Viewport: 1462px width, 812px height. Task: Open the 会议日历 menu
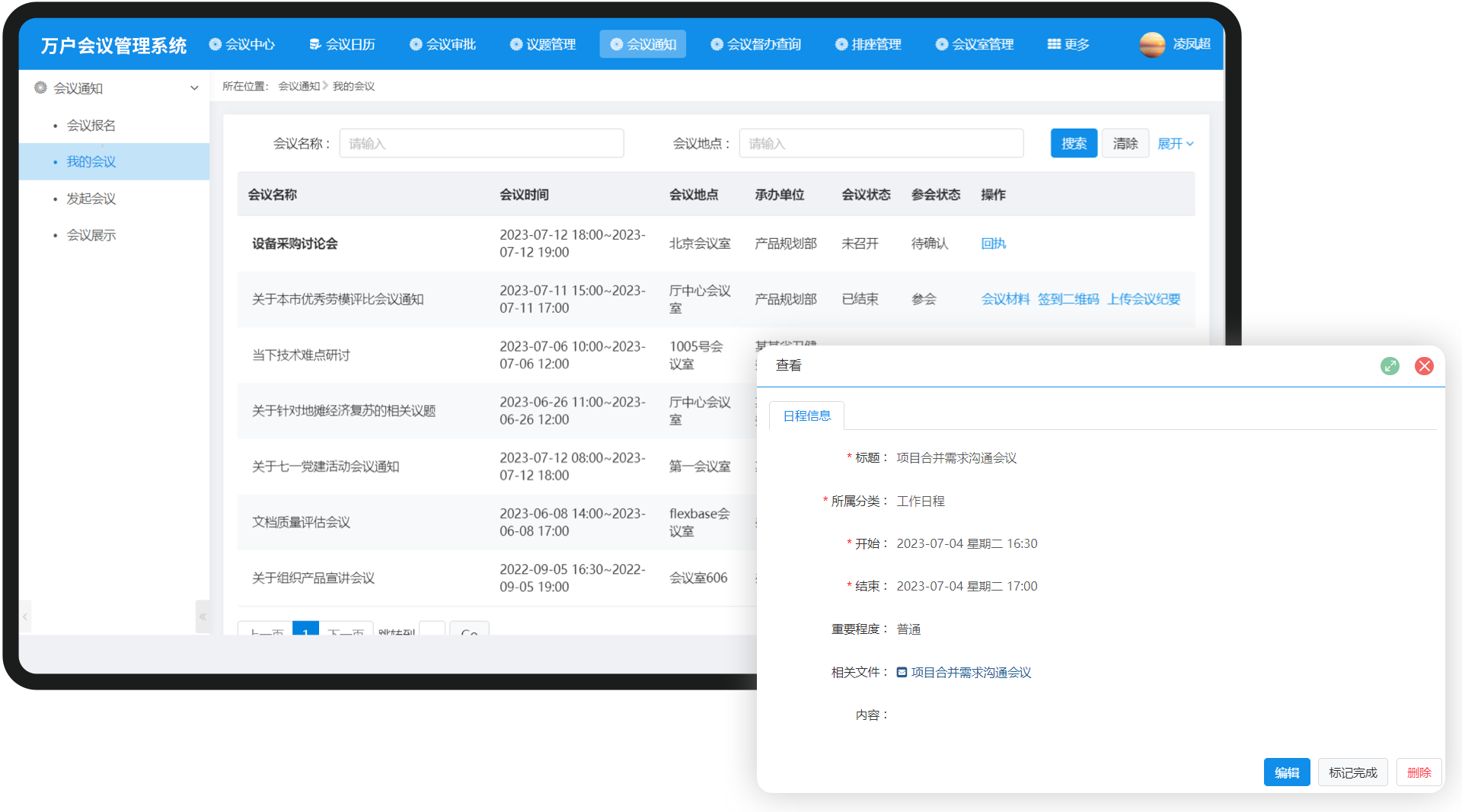pos(343,44)
